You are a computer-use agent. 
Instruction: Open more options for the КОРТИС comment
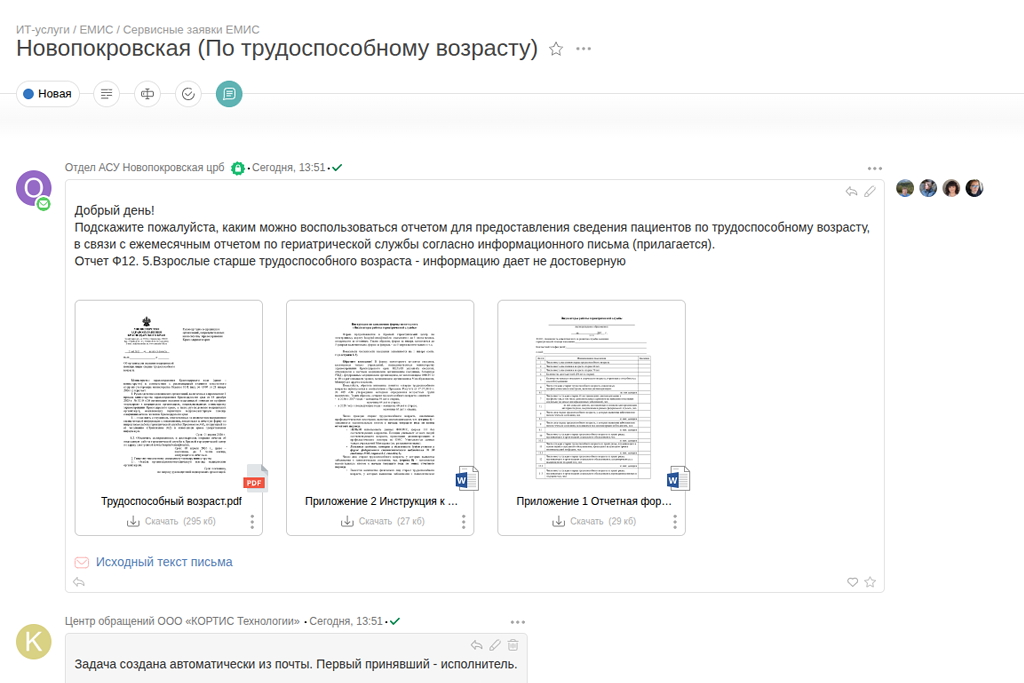(517, 622)
